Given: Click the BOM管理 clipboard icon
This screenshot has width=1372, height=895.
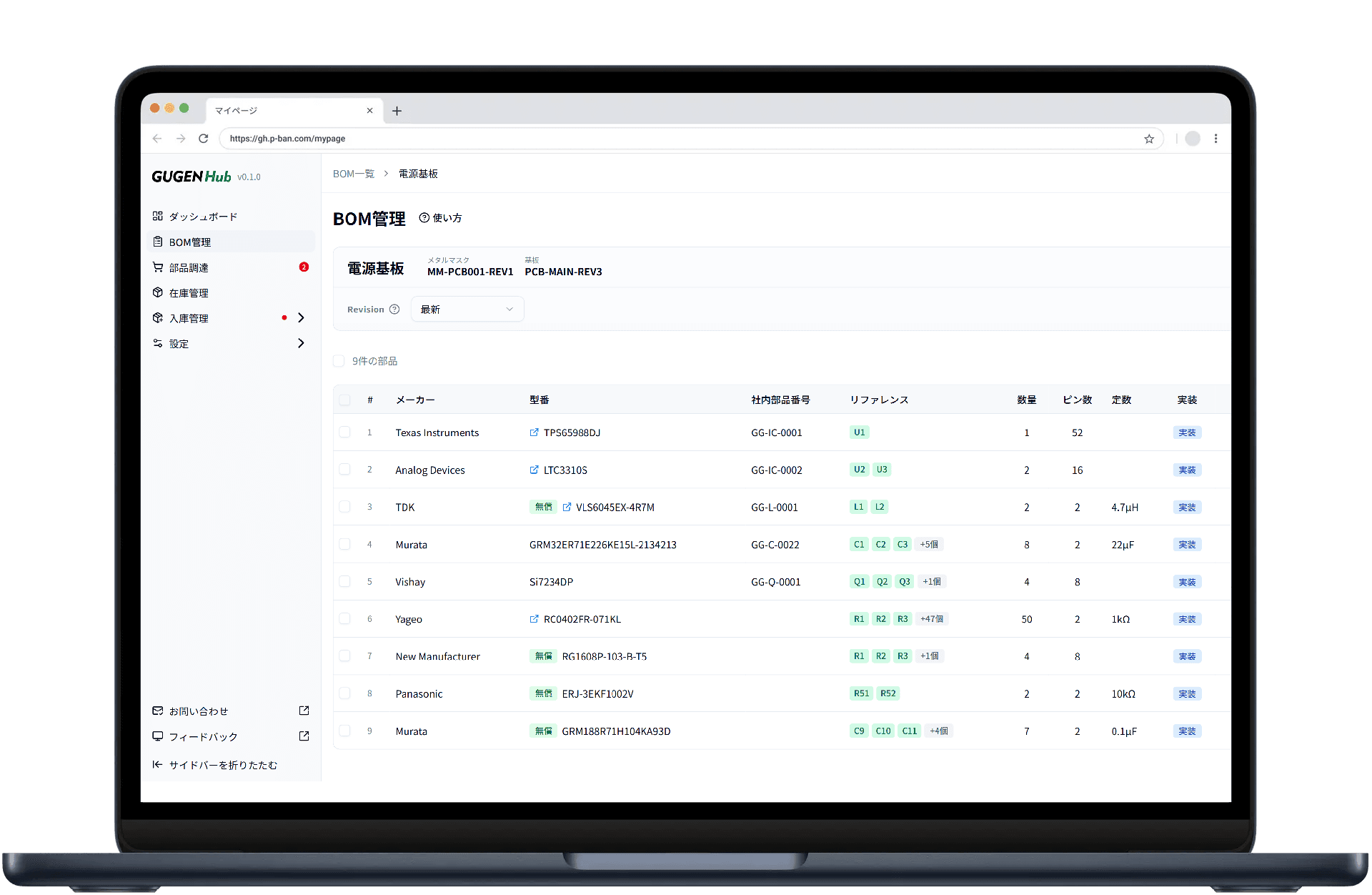Looking at the screenshot, I should click(x=158, y=242).
